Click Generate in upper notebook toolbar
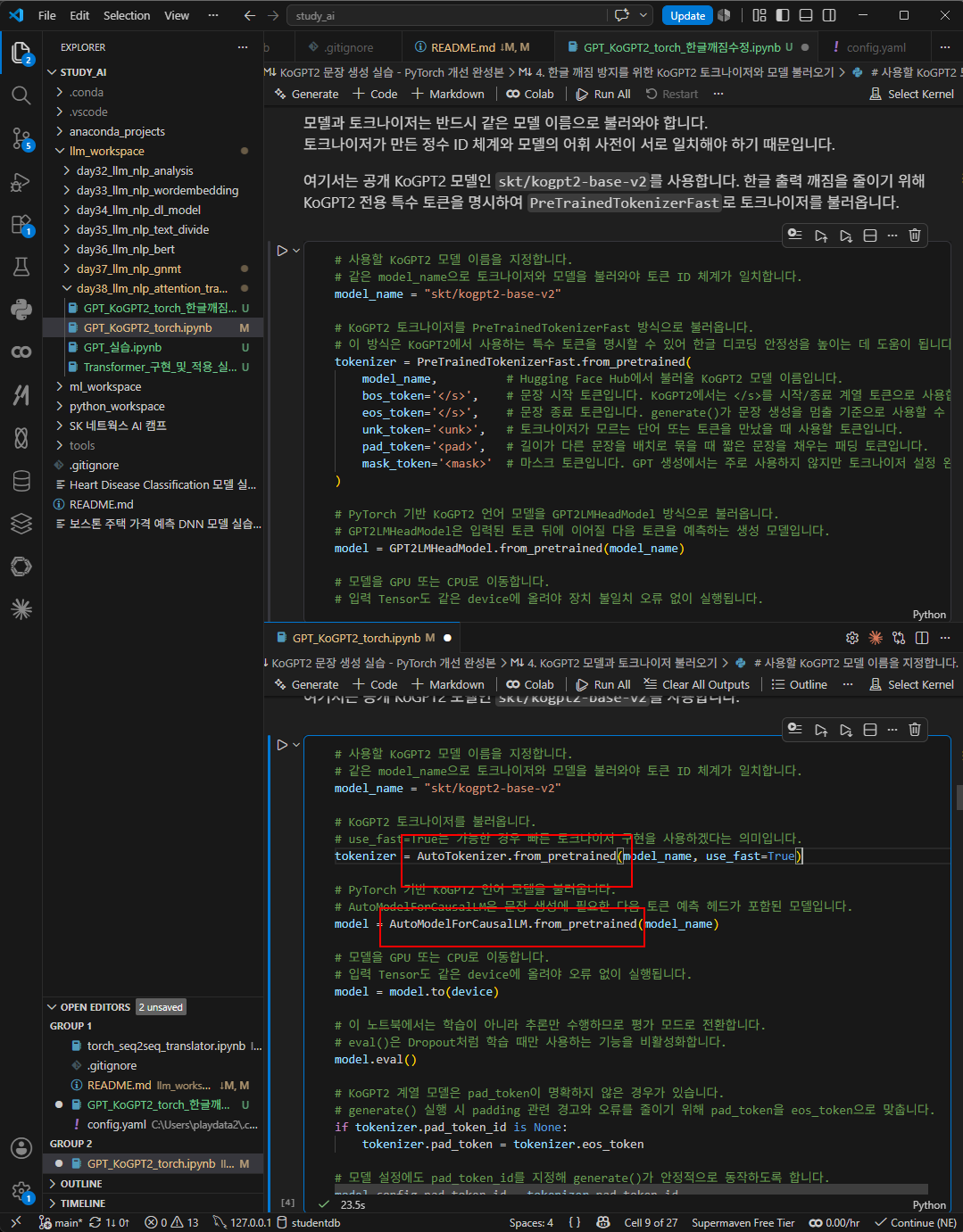The width and height of the screenshot is (963, 1232). (305, 94)
